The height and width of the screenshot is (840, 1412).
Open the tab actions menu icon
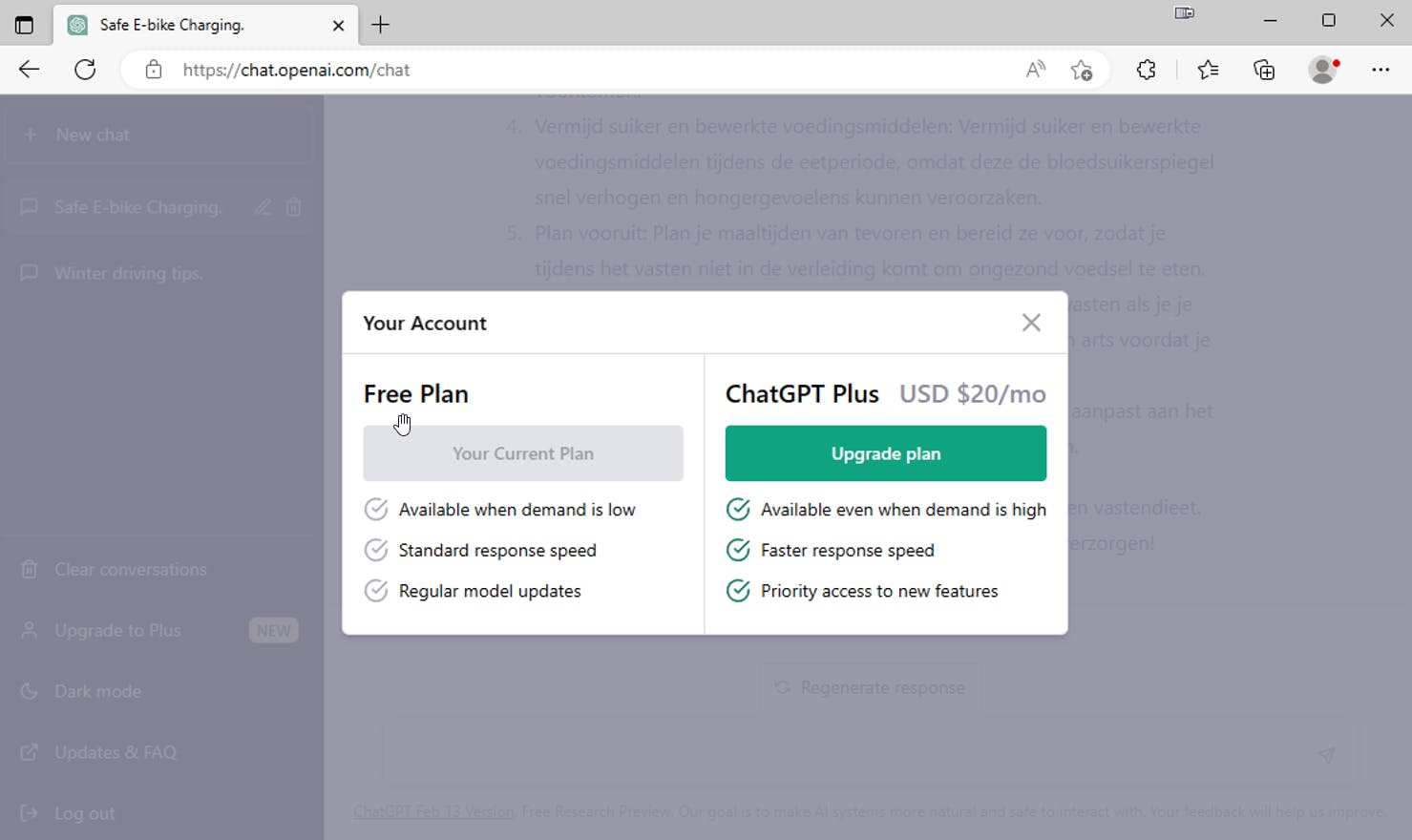tap(24, 25)
